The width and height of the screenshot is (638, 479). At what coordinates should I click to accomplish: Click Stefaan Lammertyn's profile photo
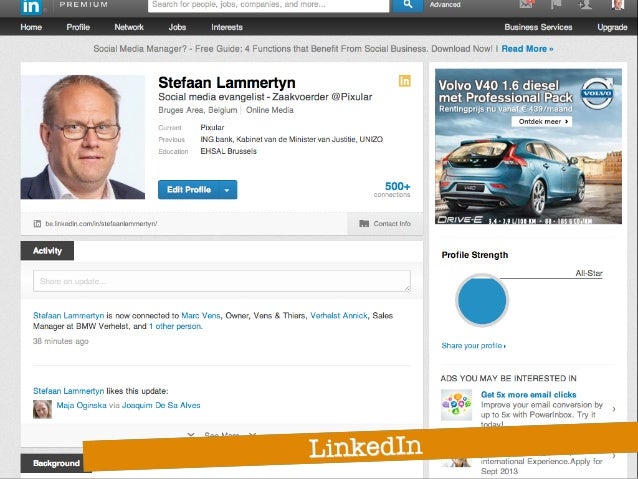(x=83, y=137)
